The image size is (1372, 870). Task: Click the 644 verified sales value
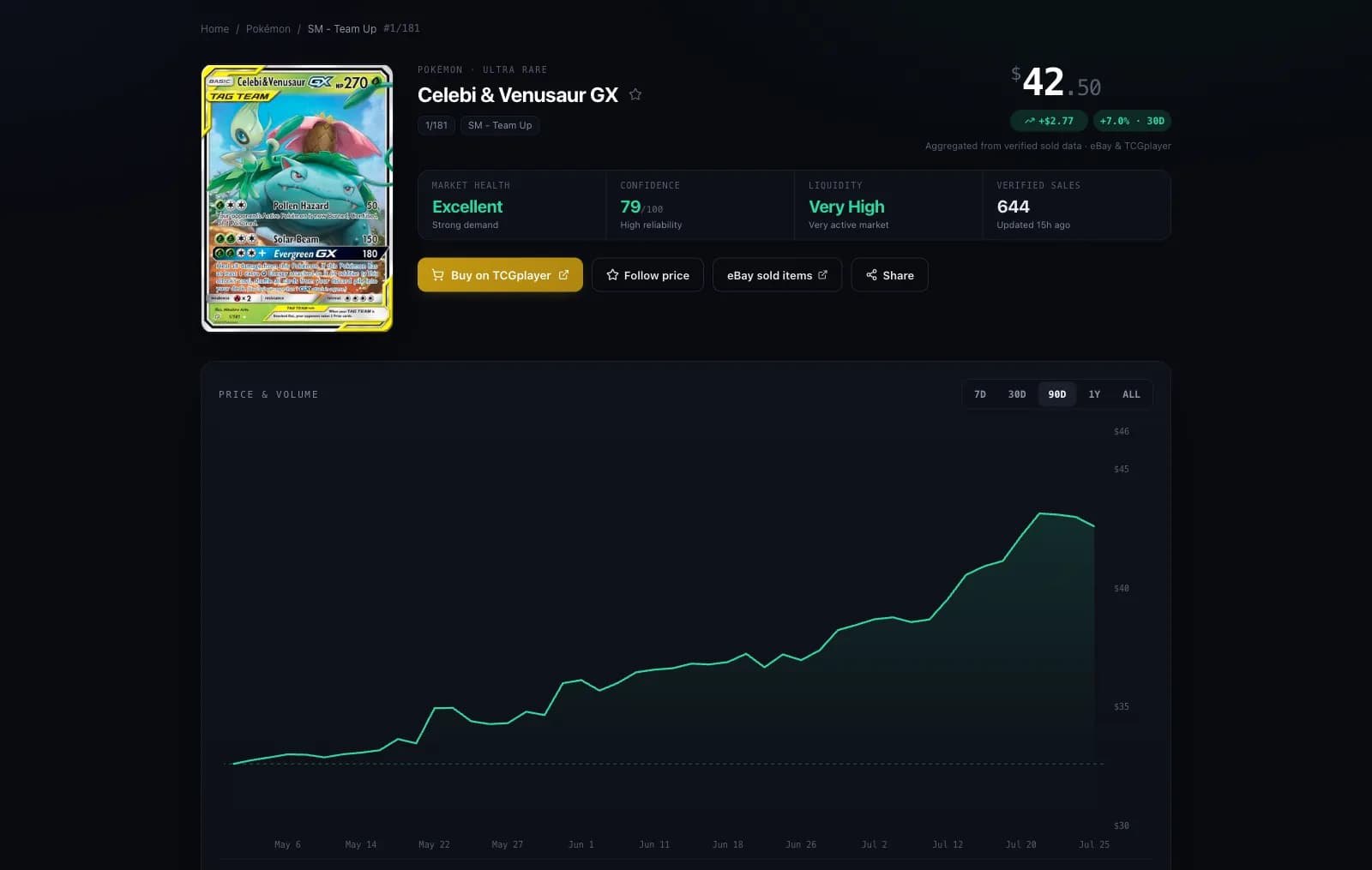pyautogui.click(x=1013, y=207)
